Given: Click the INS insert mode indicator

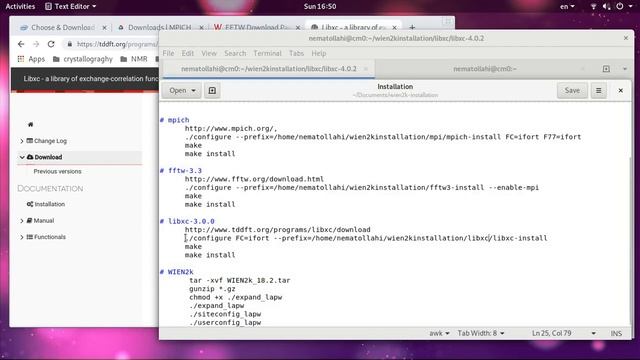Looking at the screenshot, I should pos(616,333).
